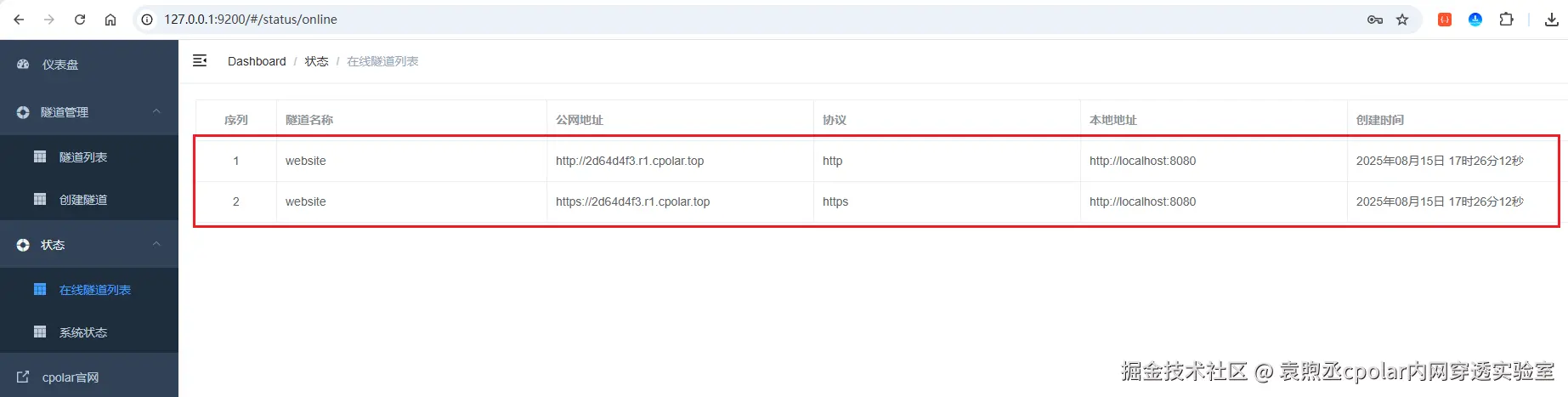Collapse the 隧道管理 menu section

point(156,111)
